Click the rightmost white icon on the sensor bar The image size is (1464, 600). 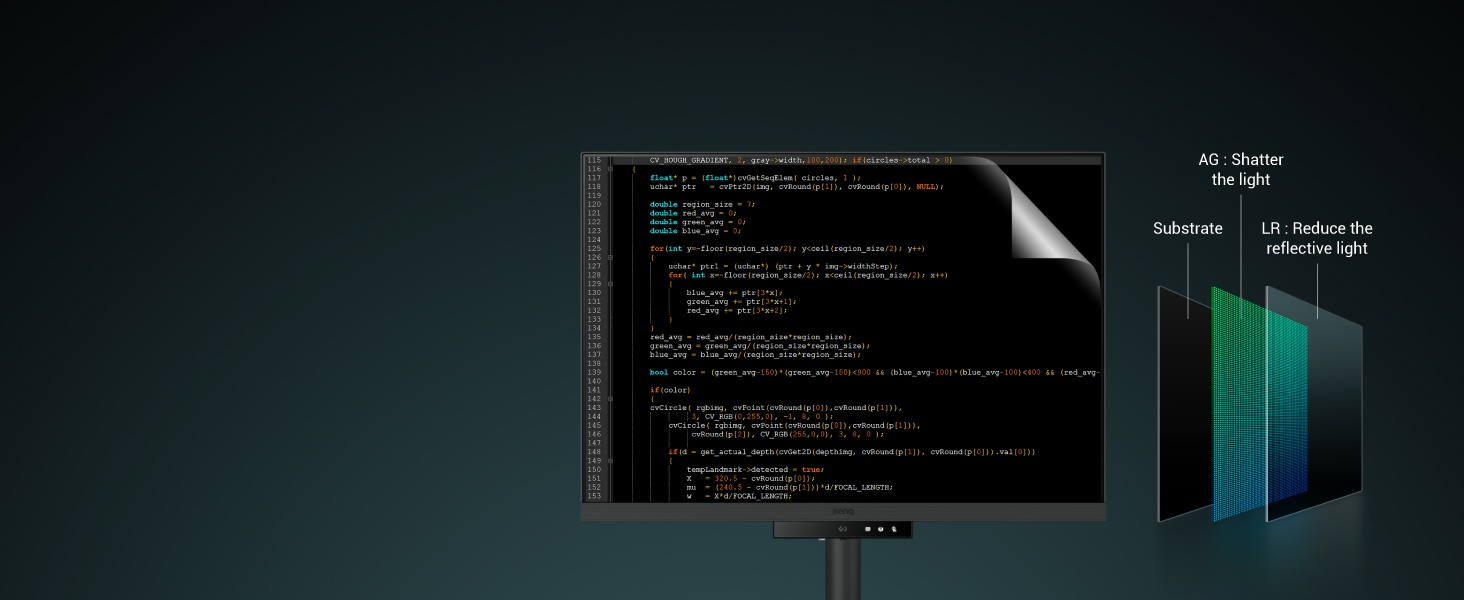[x=894, y=529]
